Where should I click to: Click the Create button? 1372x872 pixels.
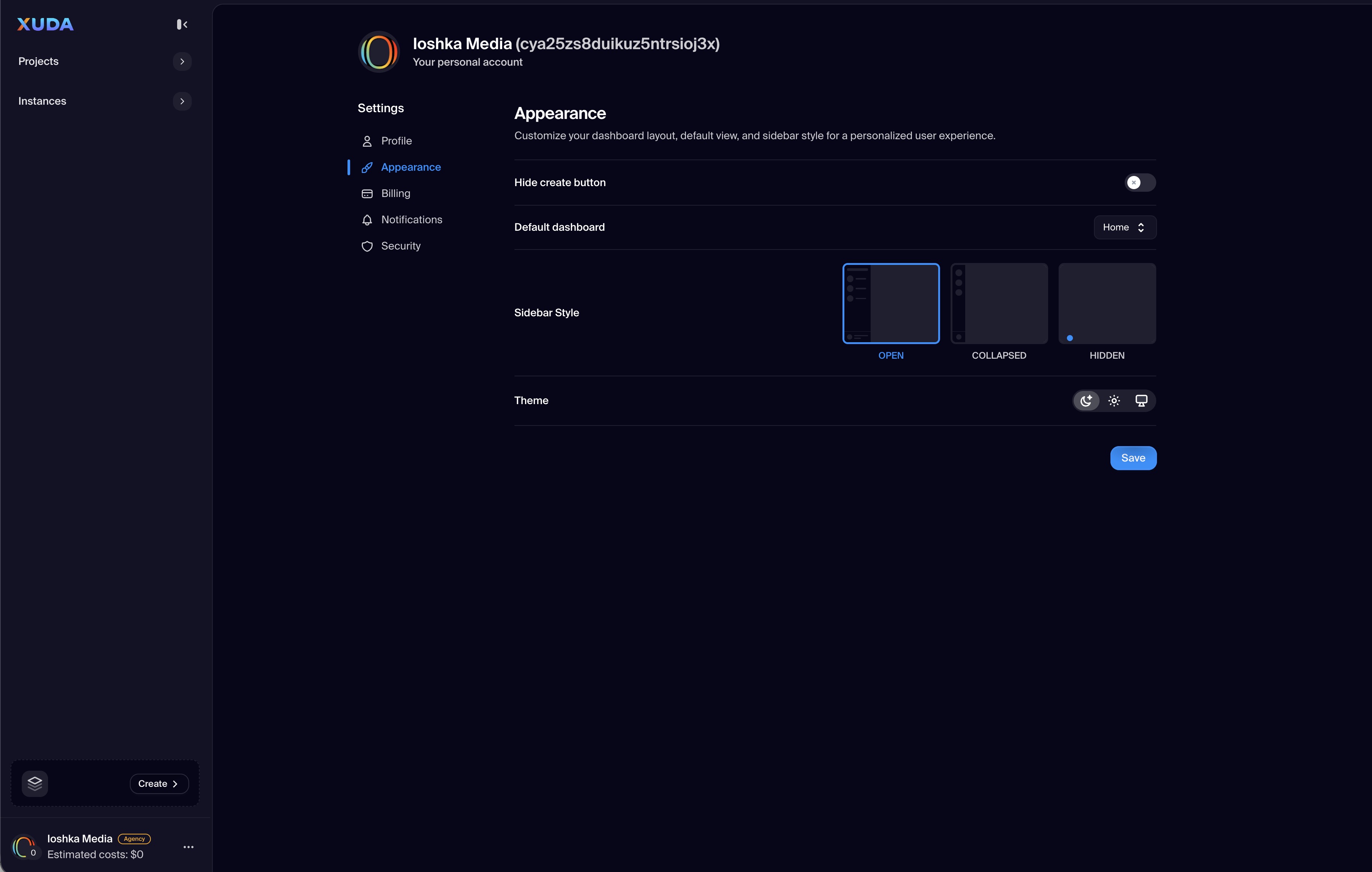coord(158,784)
